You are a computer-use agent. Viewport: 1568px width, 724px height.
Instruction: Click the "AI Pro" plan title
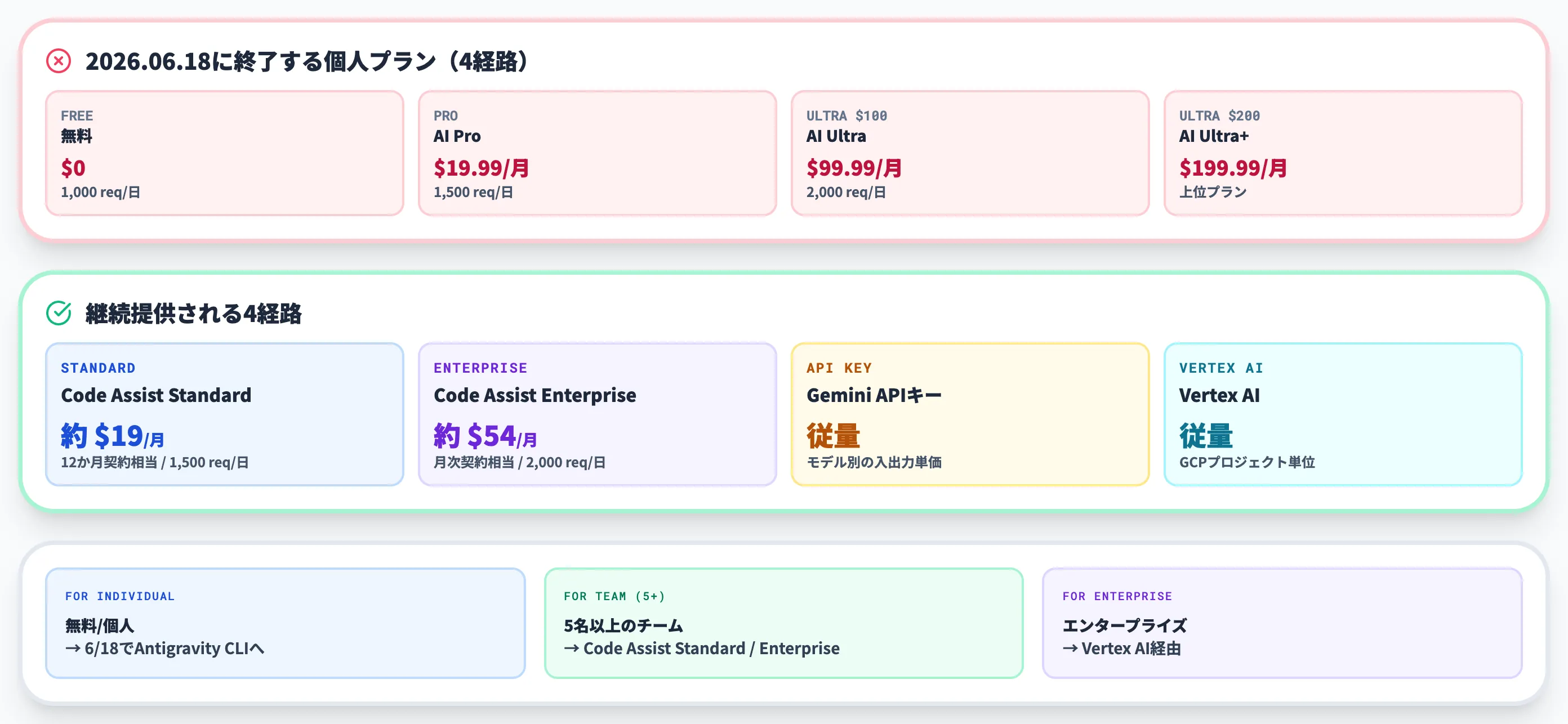pyautogui.click(x=457, y=136)
